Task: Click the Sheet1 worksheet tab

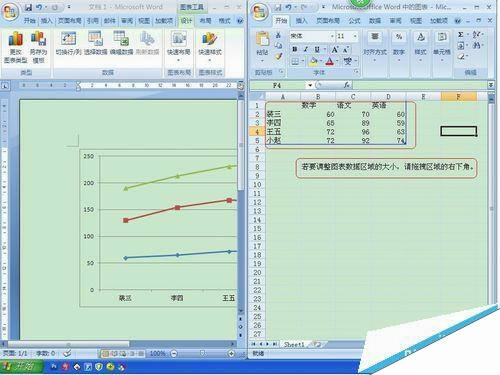Action: pos(294,344)
